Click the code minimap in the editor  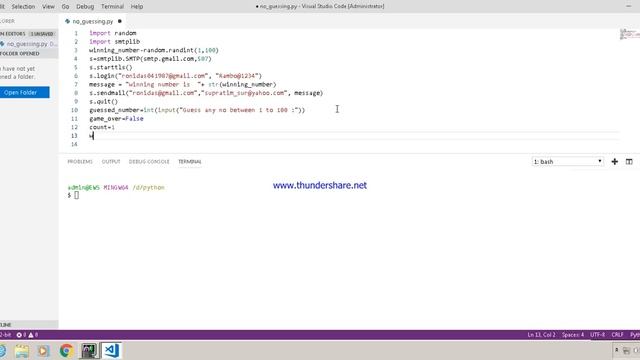pyautogui.click(x=629, y=34)
